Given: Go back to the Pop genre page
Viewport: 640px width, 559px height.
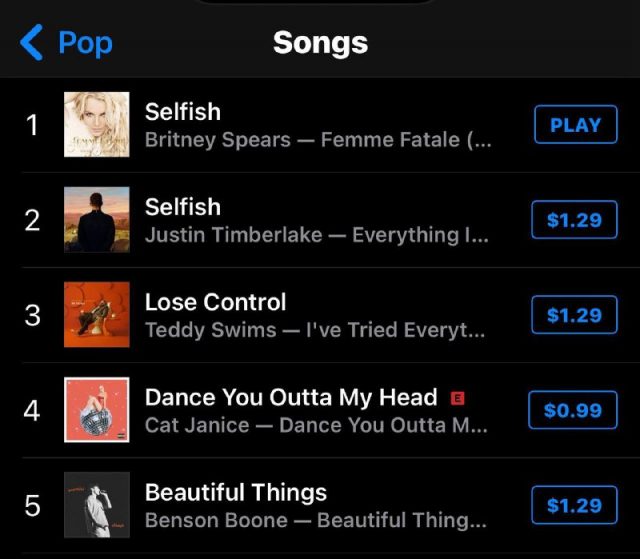Looking at the screenshot, I should pyautogui.click(x=66, y=43).
